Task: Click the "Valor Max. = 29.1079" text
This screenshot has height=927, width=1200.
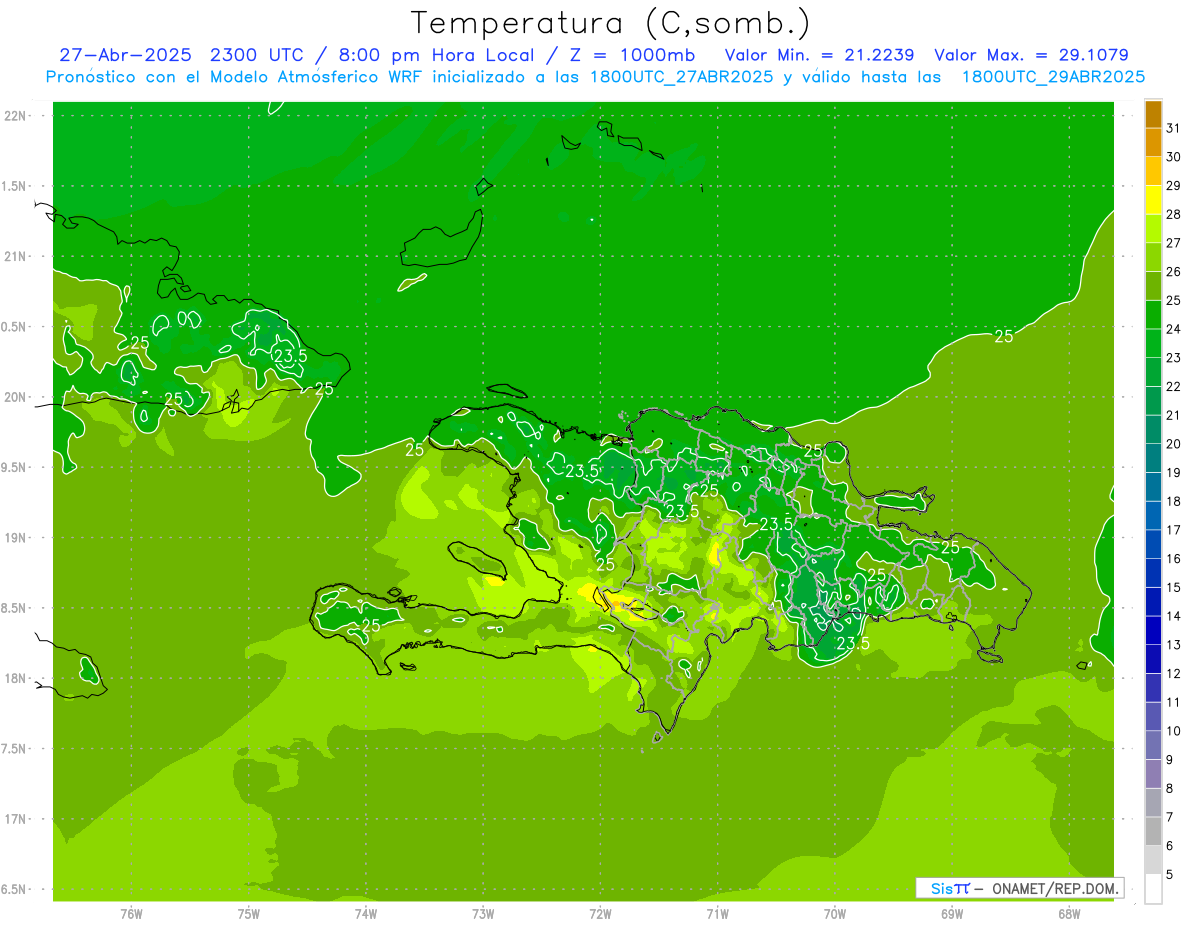Action: click(x=1031, y=55)
